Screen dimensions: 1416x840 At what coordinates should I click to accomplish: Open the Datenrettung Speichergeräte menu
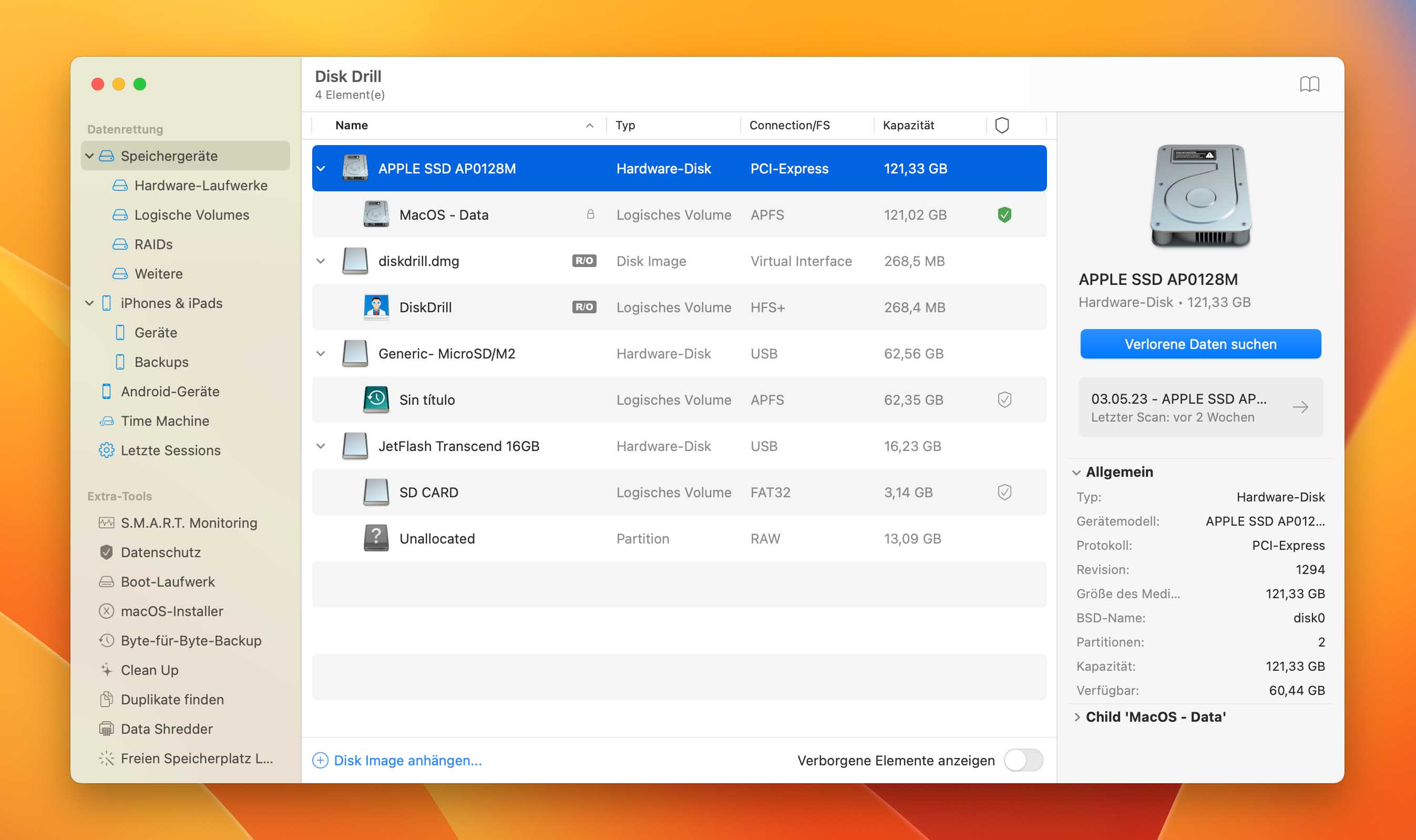[x=167, y=155]
